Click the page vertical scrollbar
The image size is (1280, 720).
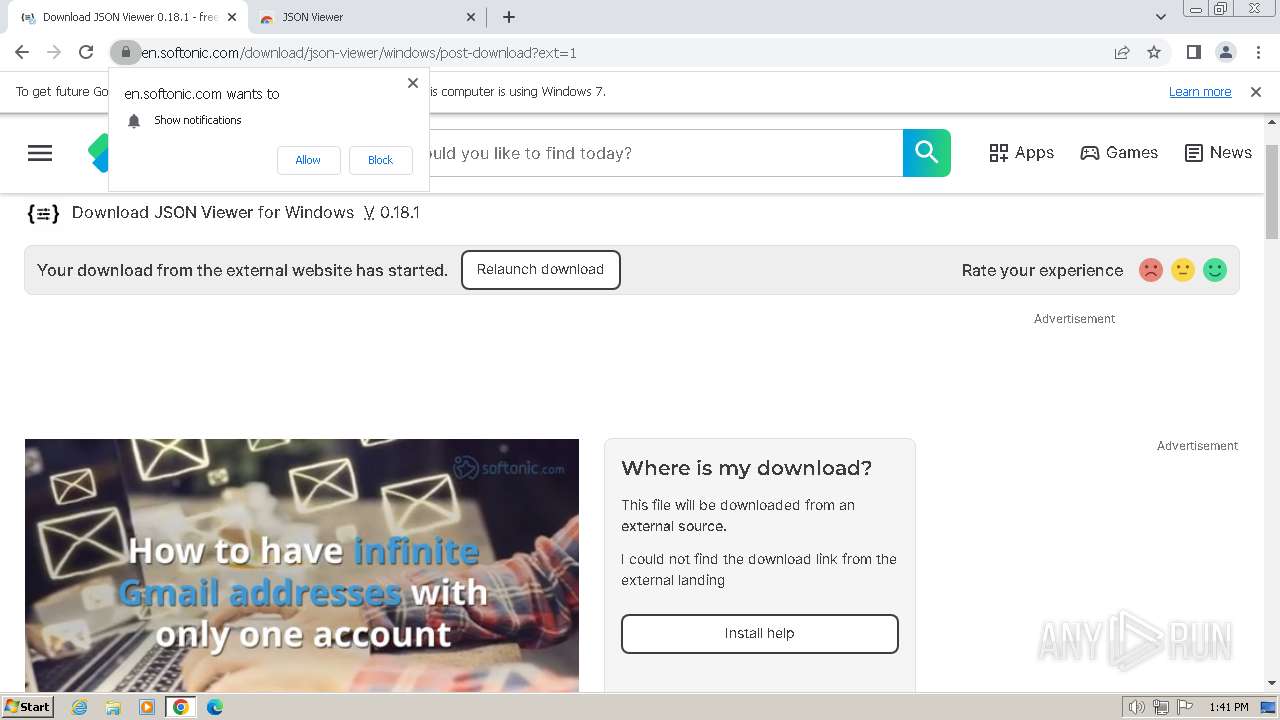(x=1272, y=192)
